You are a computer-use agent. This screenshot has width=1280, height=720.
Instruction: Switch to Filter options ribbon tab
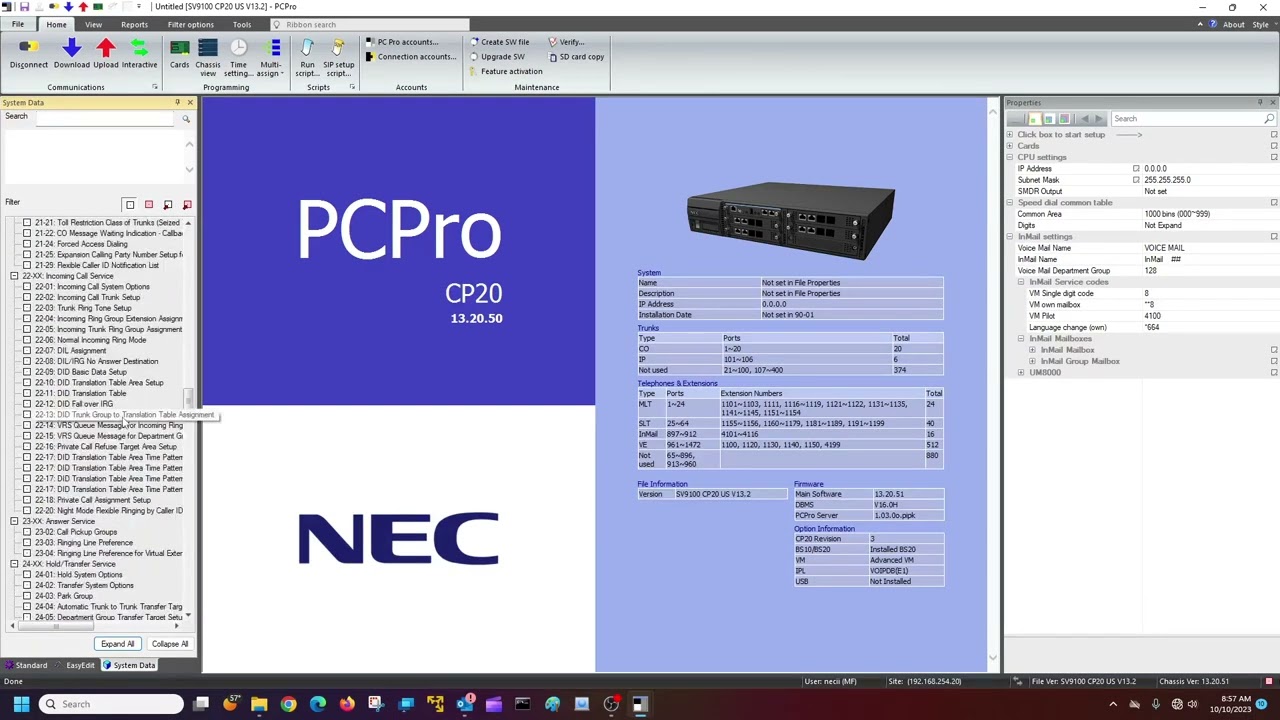click(x=190, y=24)
